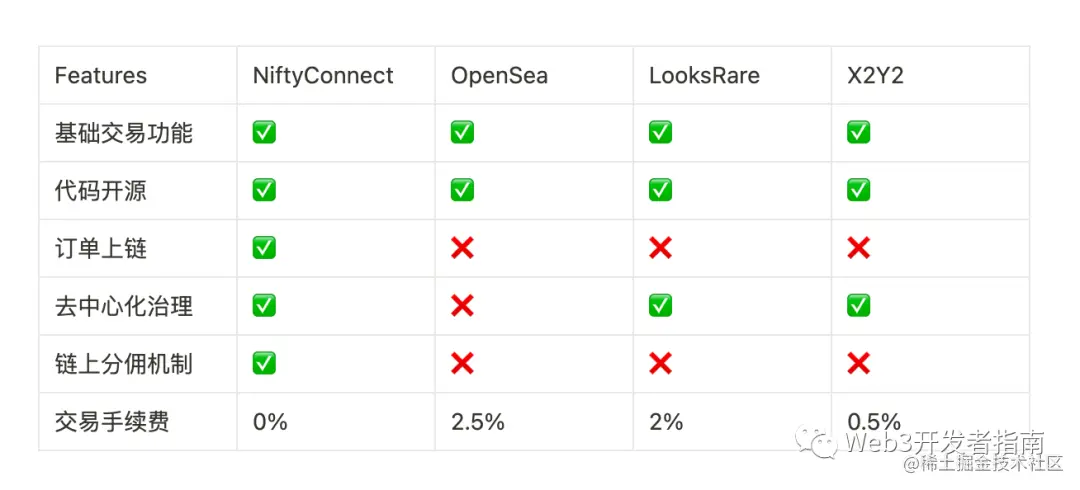Click the OpenSea 2.5% fee cell

click(478, 422)
